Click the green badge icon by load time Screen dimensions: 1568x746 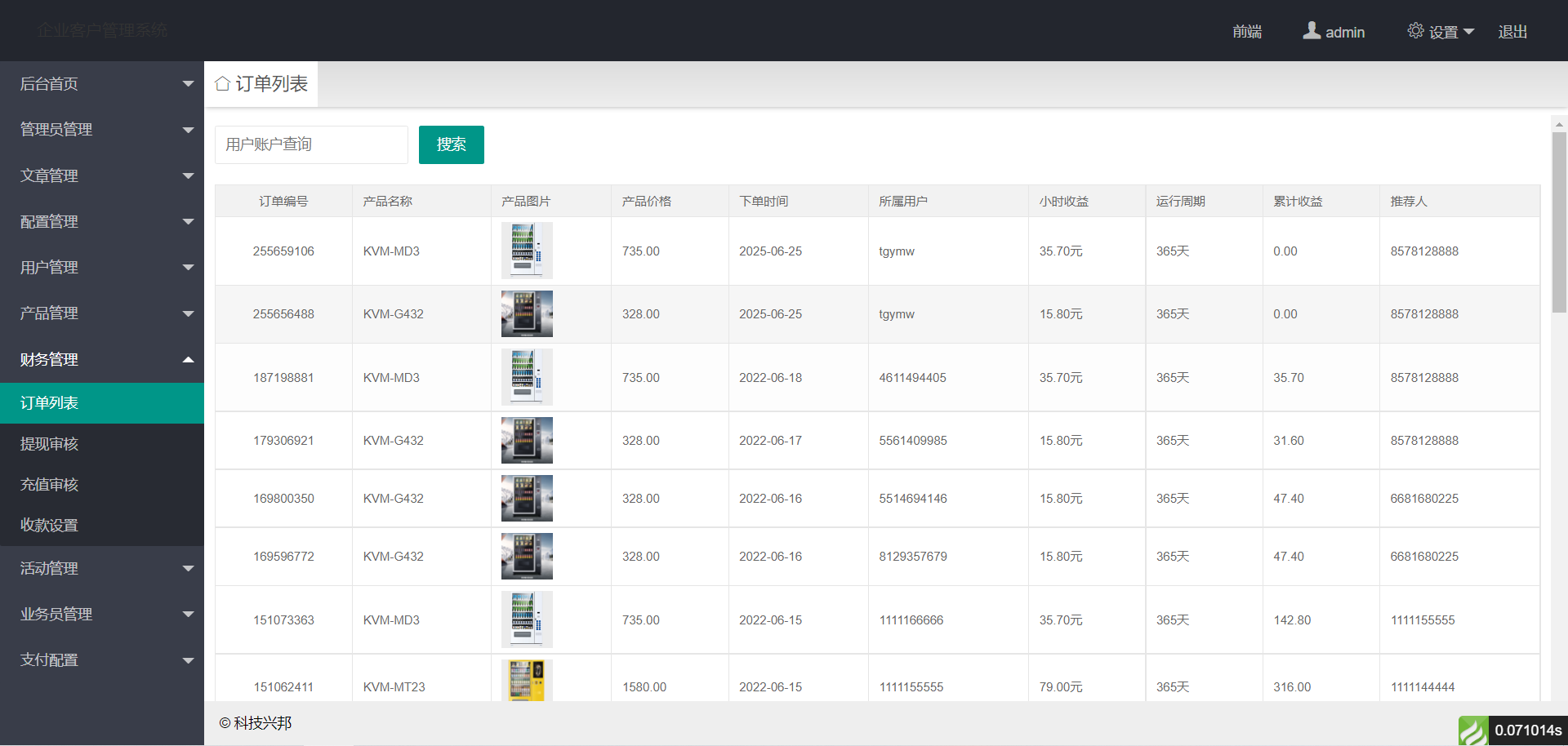1473,730
